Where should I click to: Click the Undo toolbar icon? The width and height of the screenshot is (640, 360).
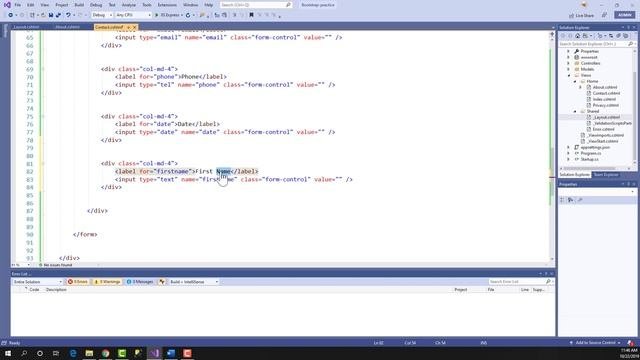coord(68,15)
